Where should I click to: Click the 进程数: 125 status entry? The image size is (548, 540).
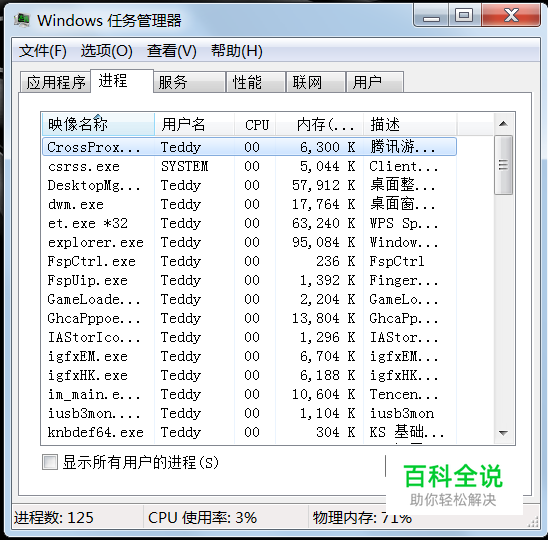point(53,518)
